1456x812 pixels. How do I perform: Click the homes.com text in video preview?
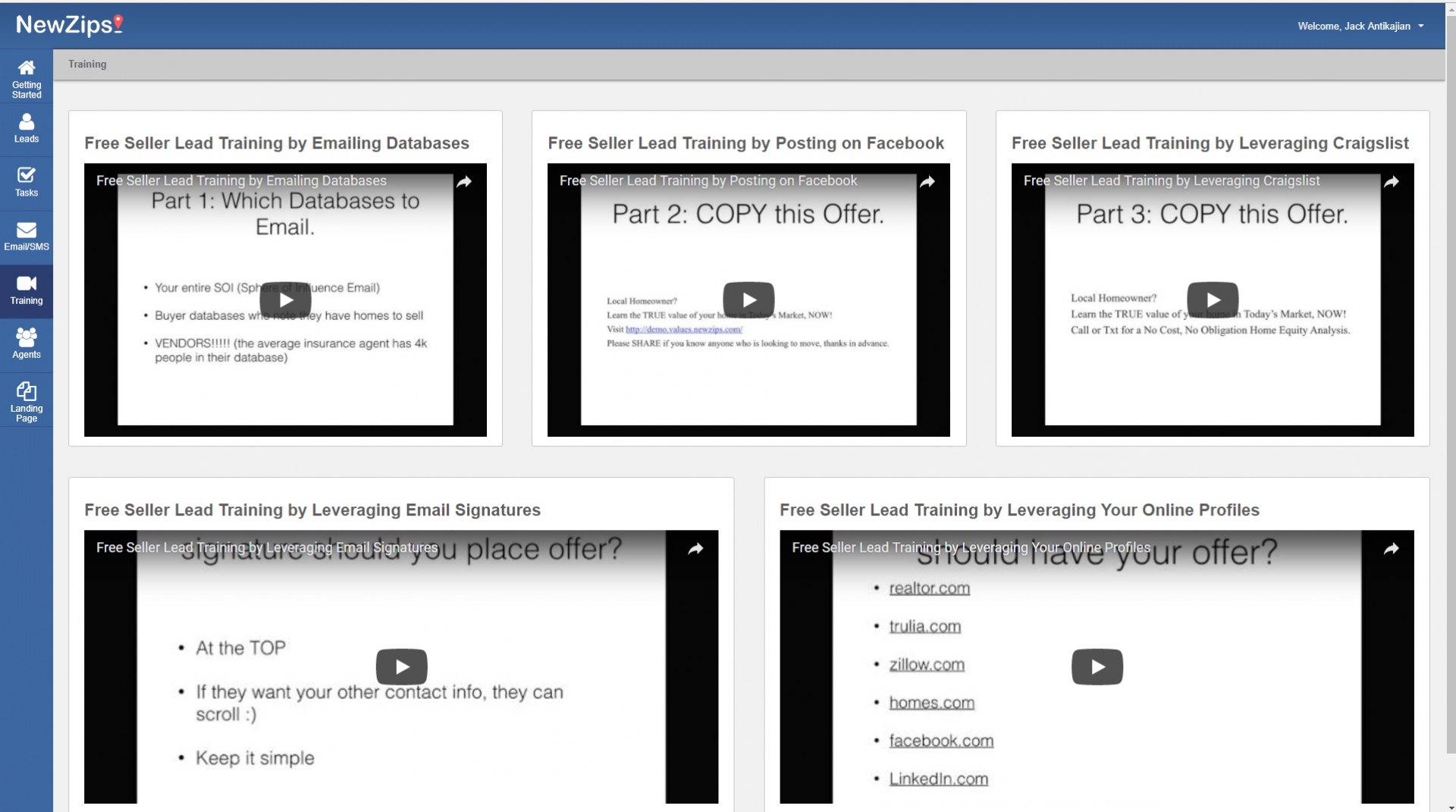click(932, 703)
